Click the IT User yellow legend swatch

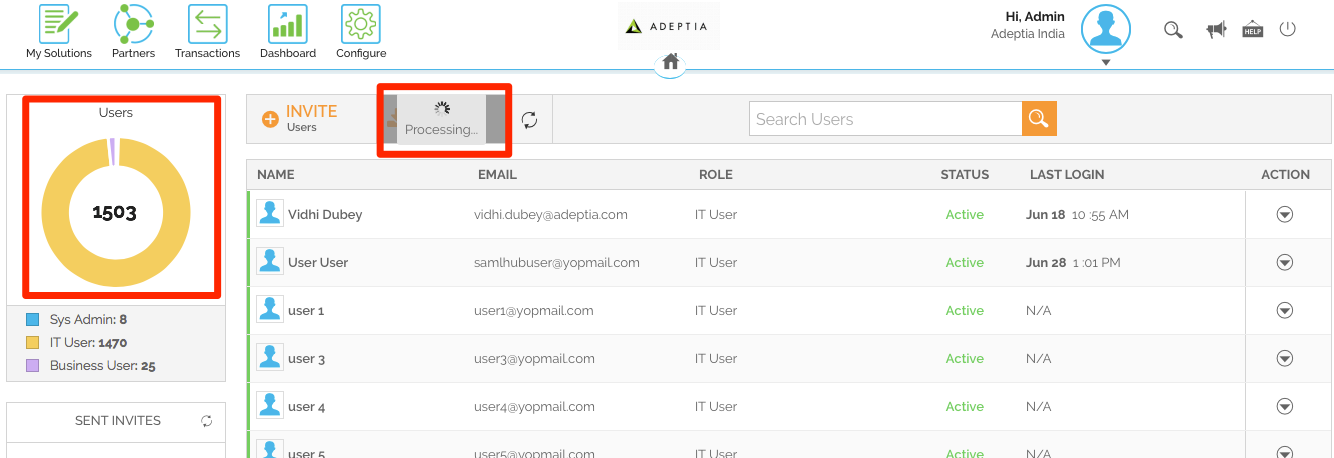click(32, 343)
